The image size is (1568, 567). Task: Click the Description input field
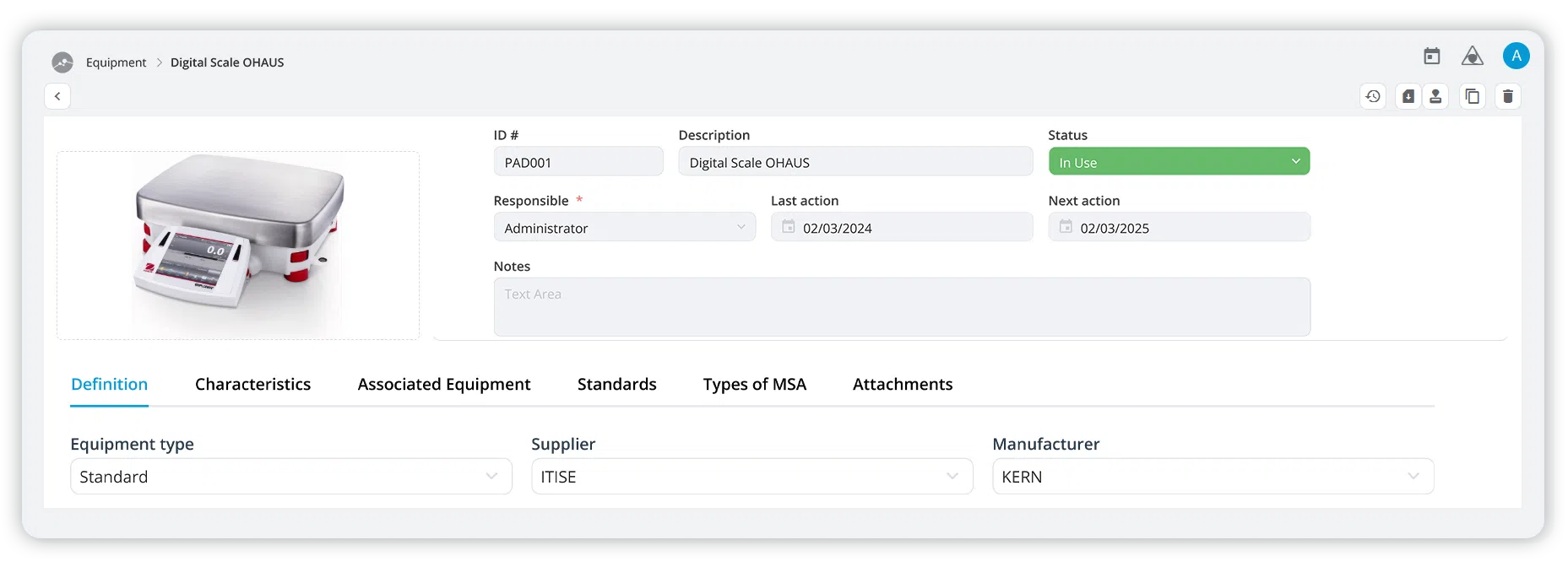855,162
